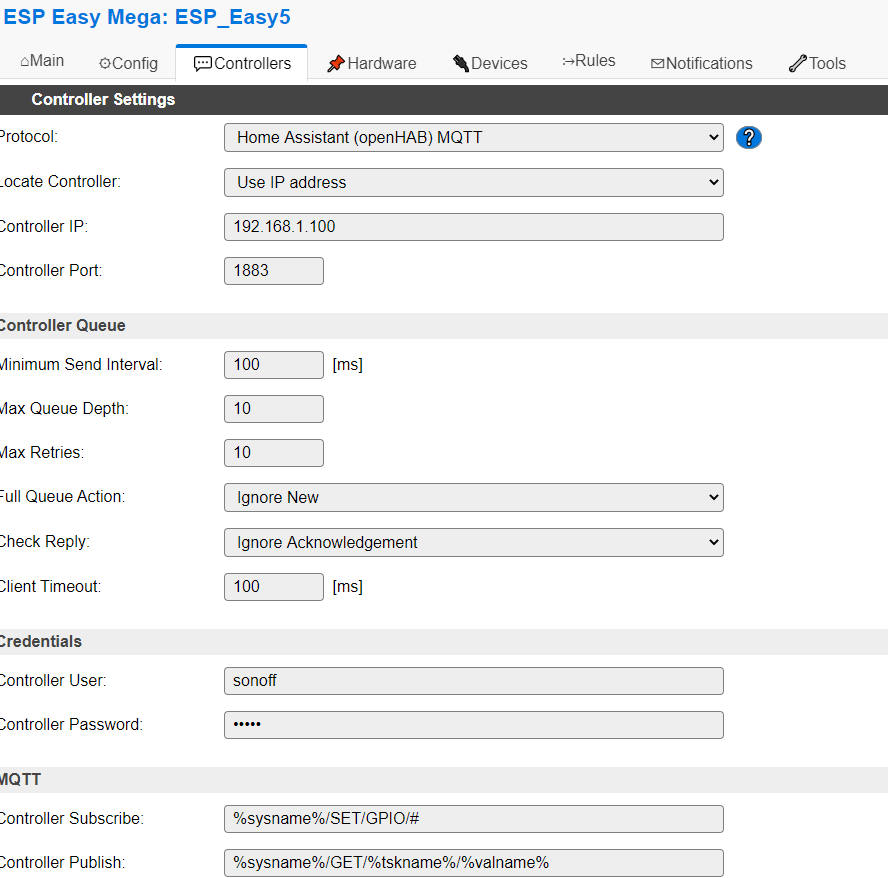The height and width of the screenshot is (878, 888).
Task: Open the Notifications tab
Action: coord(702,63)
